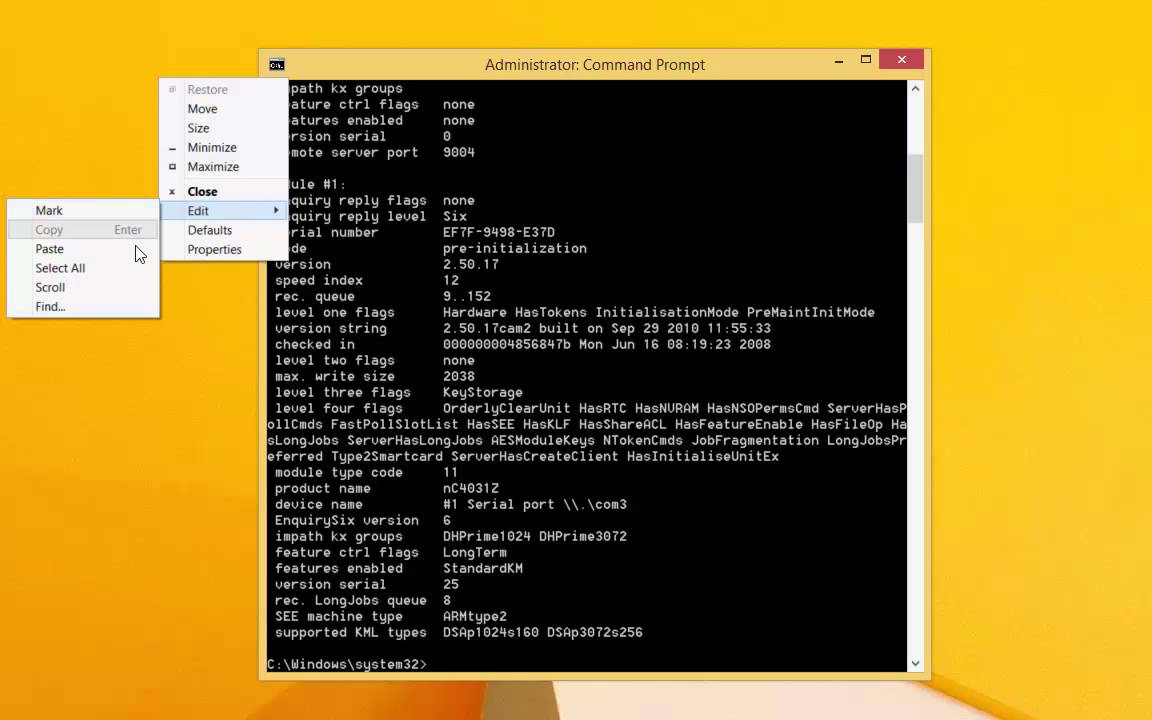Image resolution: width=1152 pixels, height=720 pixels.
Task: Choose Select All in the Edit submenu
Action: 83,268
